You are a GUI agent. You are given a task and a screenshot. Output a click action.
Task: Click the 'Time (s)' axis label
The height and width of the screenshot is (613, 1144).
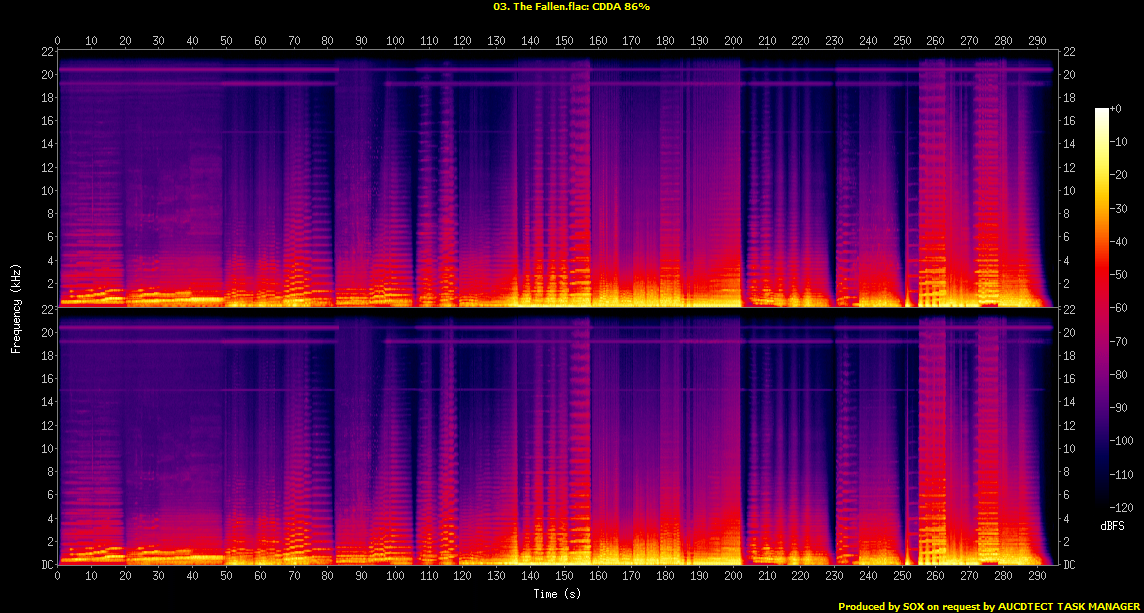point(557,594)
